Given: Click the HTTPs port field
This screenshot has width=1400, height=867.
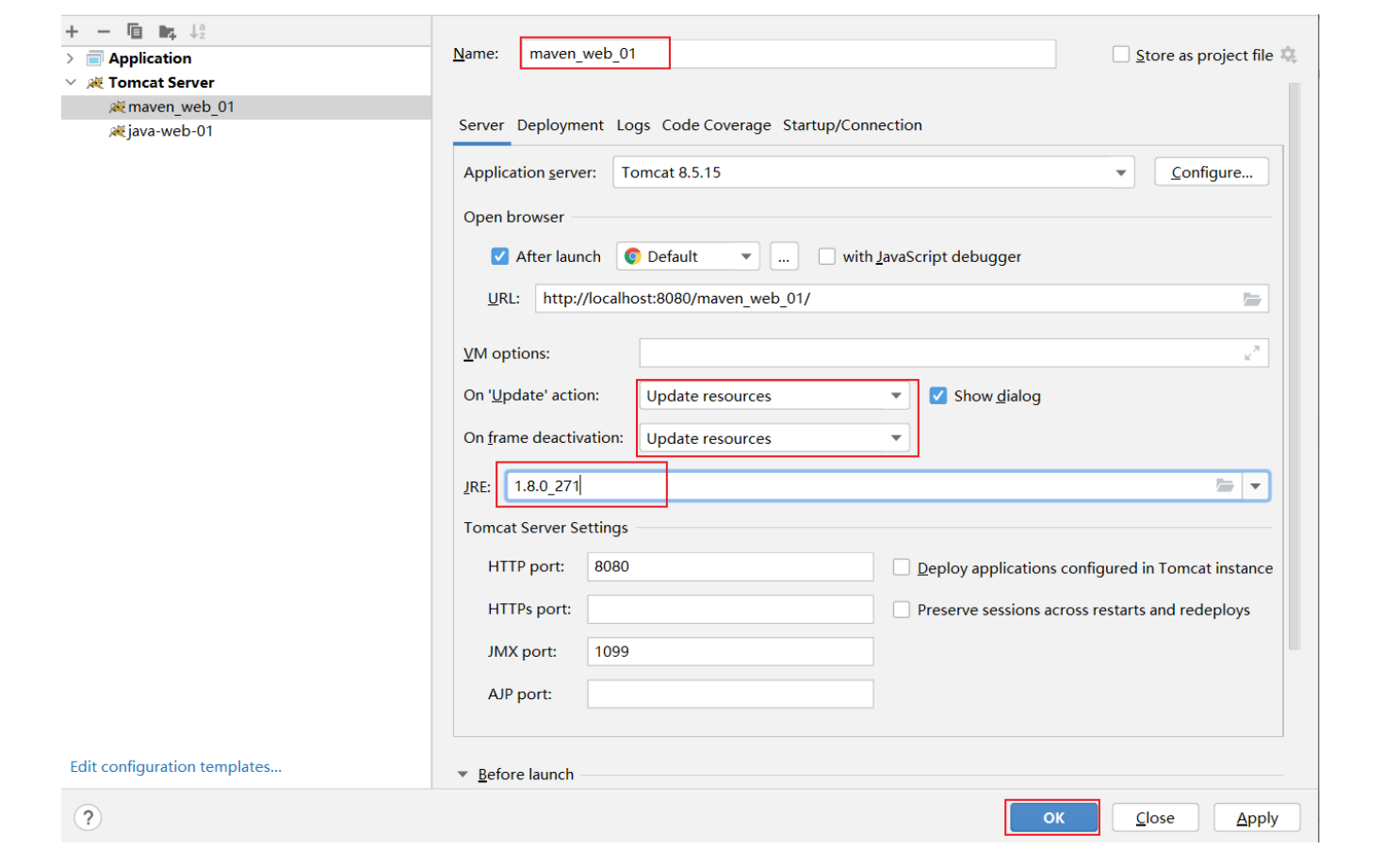Looking at the screenshot, I should point(730,609).
